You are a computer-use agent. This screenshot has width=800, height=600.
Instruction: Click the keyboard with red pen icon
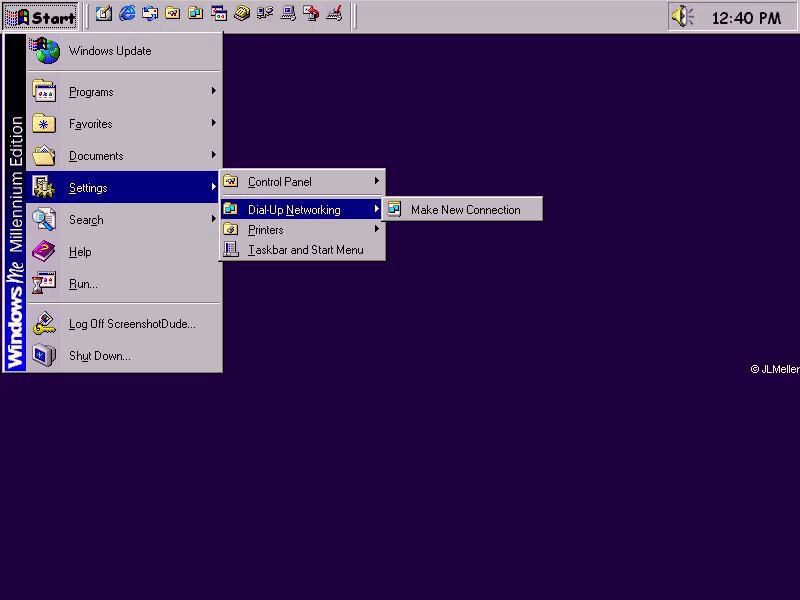tap(334, 14)
